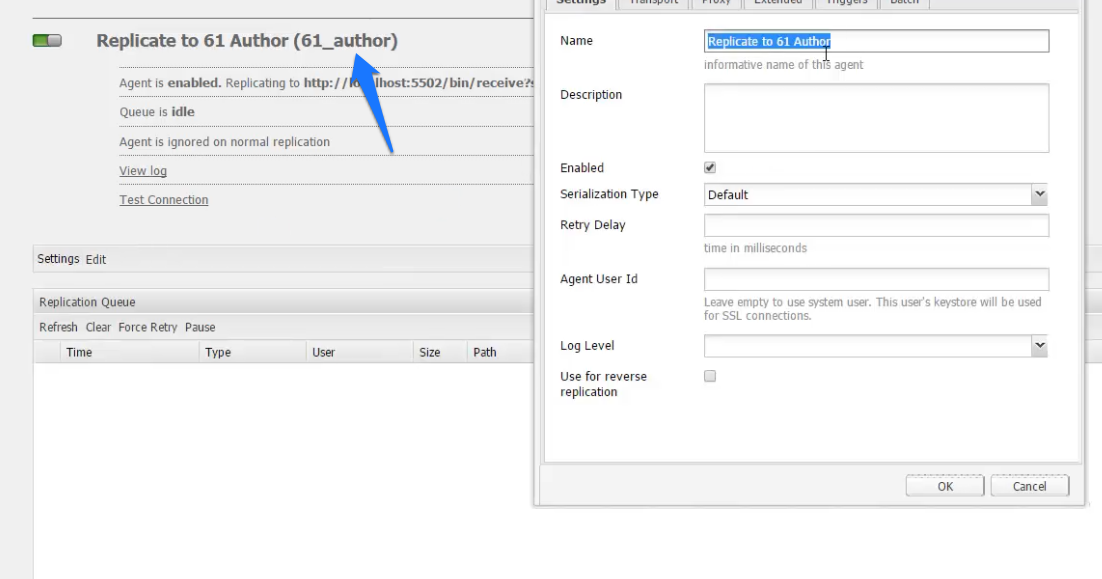Cancel the agent settings dialog
The height and width of the screenshot is (579, 1102).
(x=1030, y=485)
